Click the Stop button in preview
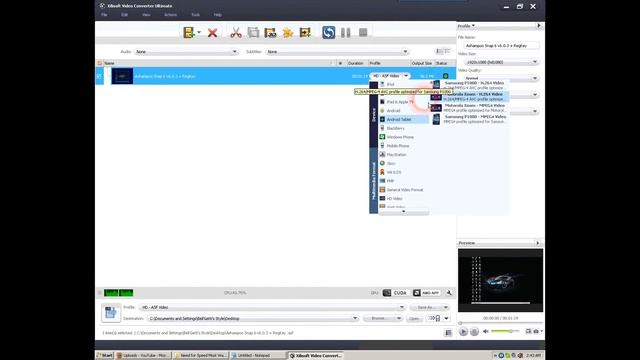 (474, 331)
